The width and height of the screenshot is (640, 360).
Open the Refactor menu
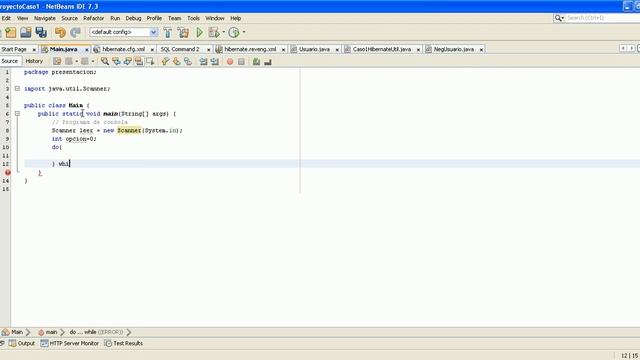[93, 18]
